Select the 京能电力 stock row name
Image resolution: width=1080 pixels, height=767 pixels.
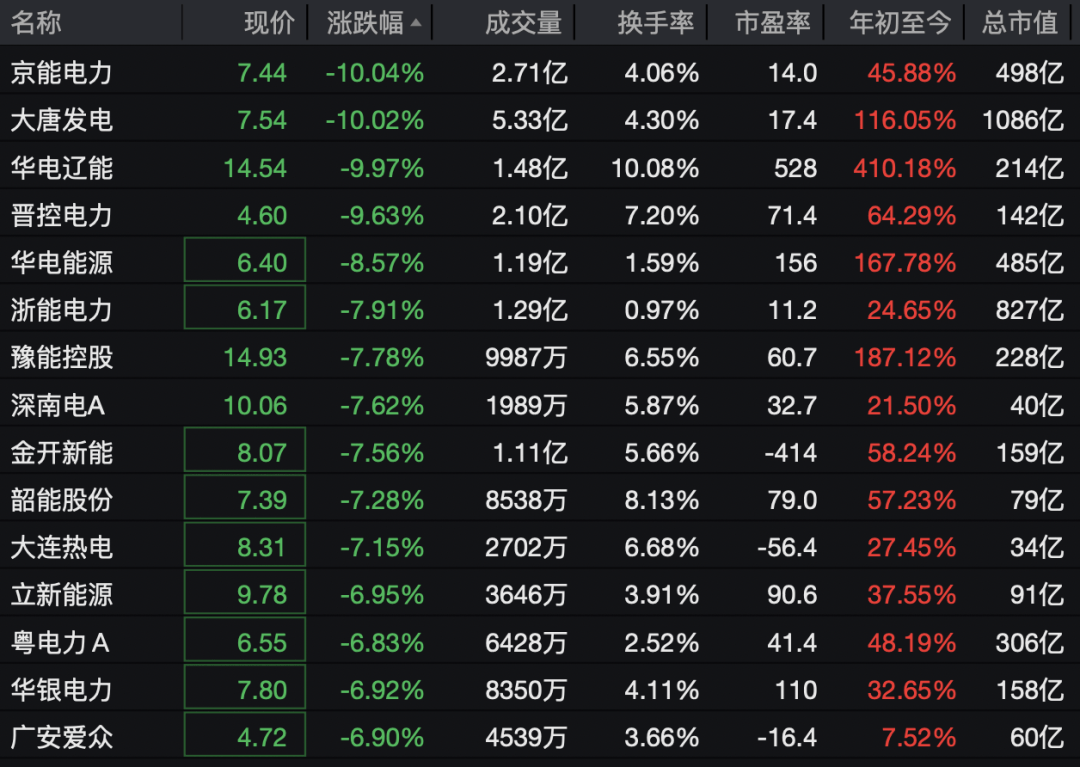(x=61, y=73)
